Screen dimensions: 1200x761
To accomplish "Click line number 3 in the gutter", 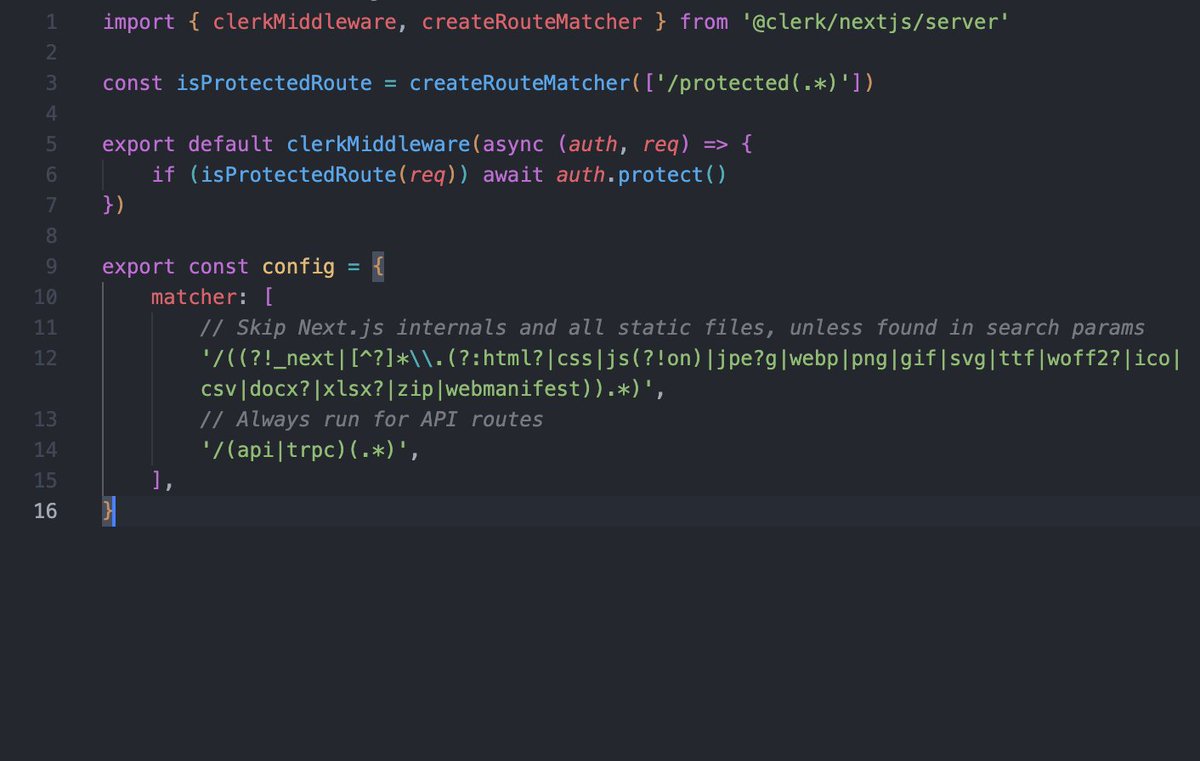I will (x=51, y=83).
